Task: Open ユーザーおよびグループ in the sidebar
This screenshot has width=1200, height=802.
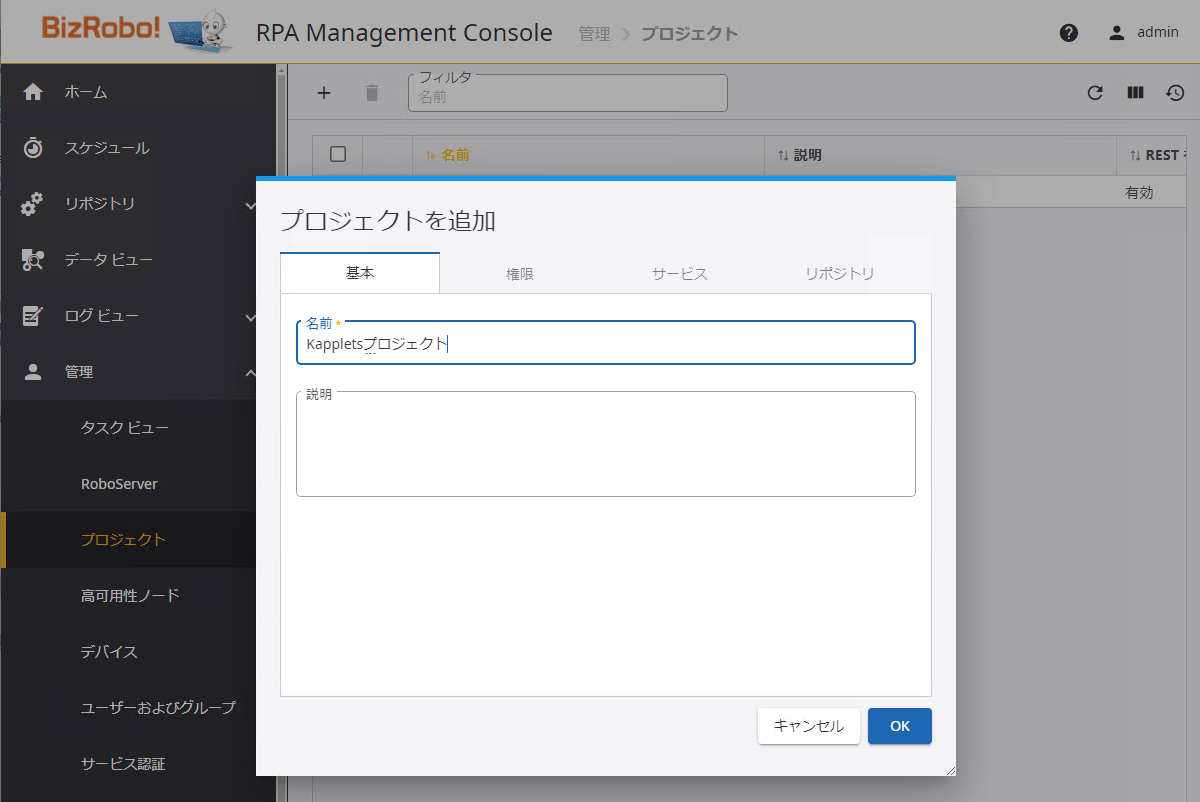Action: coord(158,708)
